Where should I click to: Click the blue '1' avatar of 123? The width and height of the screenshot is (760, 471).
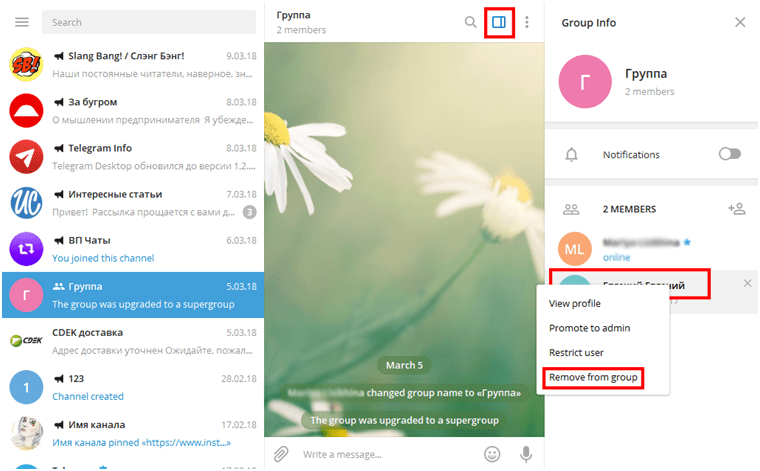[x=26, y=387]
